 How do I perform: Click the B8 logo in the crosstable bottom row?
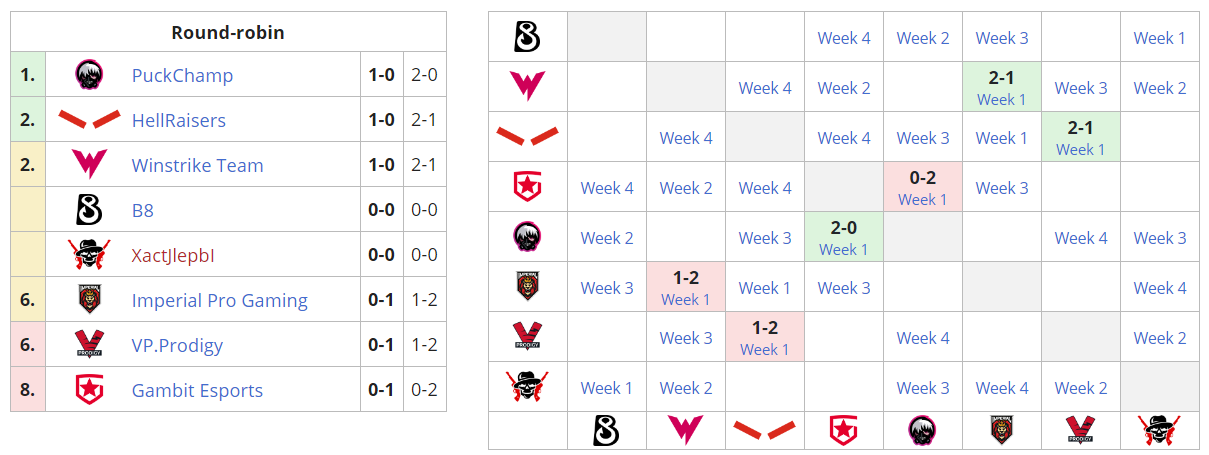pyautogui.click(x=606, y=430)
